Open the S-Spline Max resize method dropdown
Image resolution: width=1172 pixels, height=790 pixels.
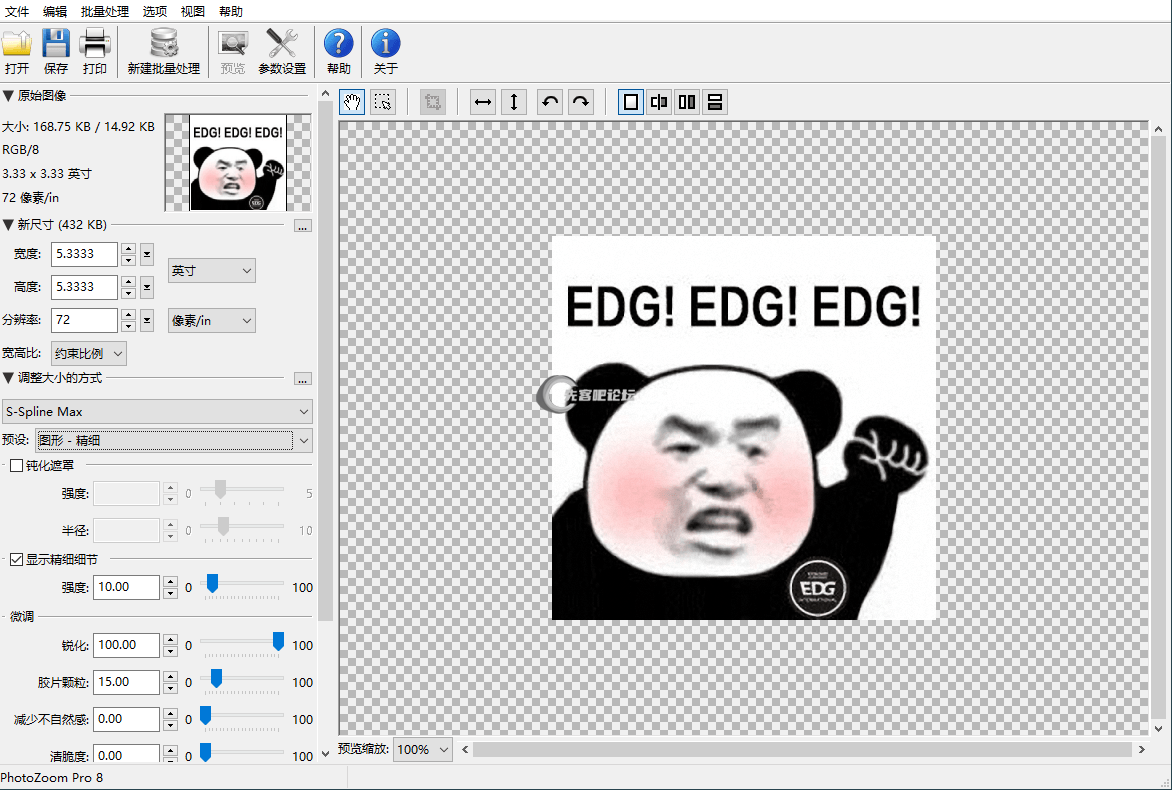(158, 411)
